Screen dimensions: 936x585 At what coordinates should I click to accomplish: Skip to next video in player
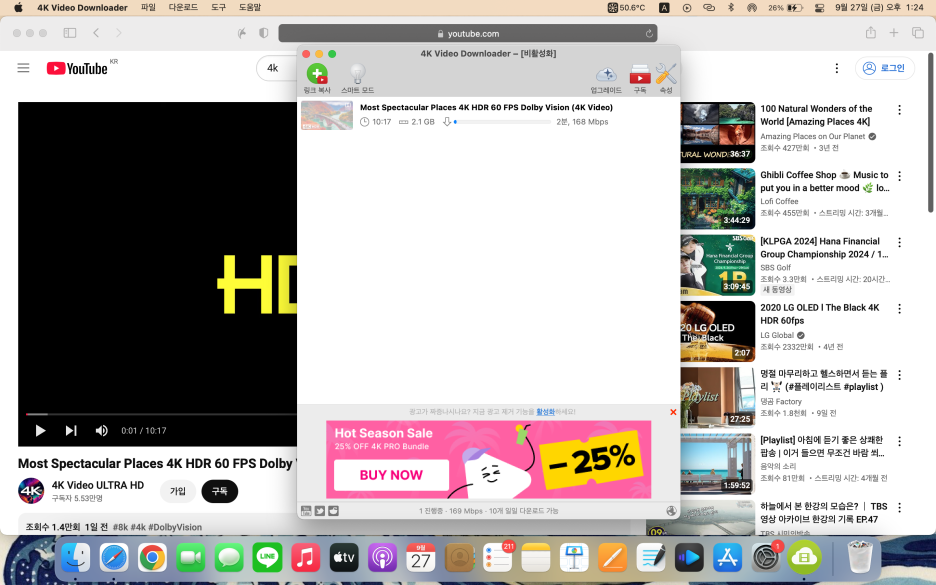click(71, 430)
